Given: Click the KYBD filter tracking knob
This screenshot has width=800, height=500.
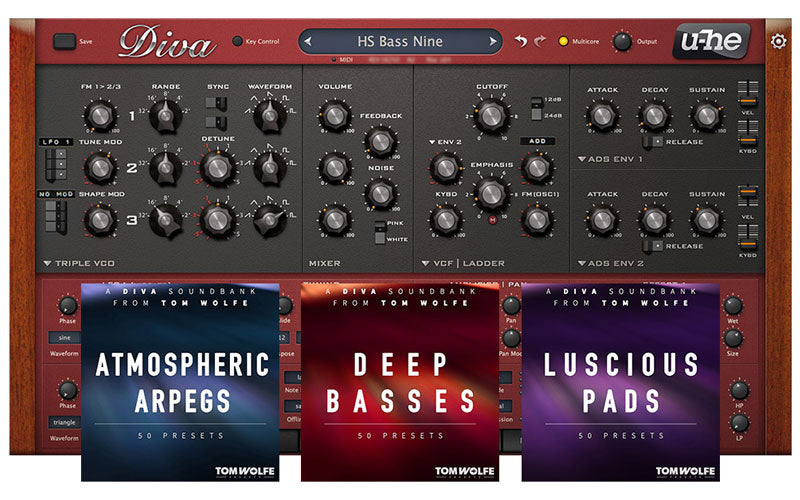Looking at the screenshot, I should 445,220.
